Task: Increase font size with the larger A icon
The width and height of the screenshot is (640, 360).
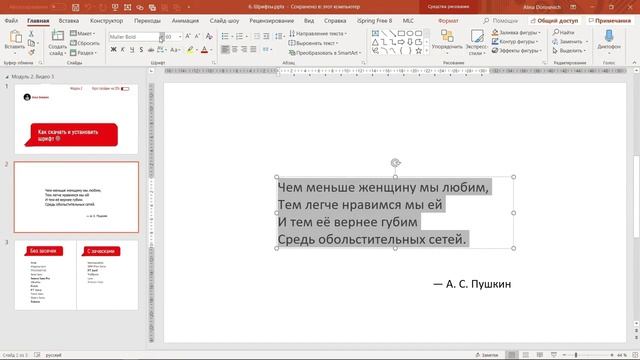Action: click(188, 36)
